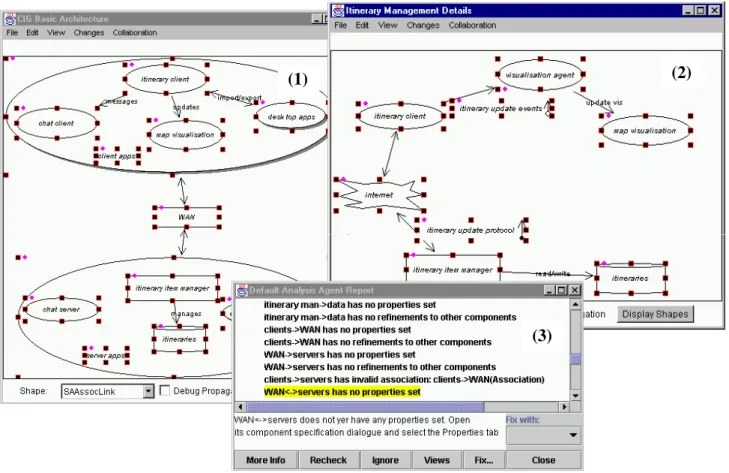Select 'clients->WAN has no properties set' row
This screenshot has height=473, width=729.
(x=337, y=330)
